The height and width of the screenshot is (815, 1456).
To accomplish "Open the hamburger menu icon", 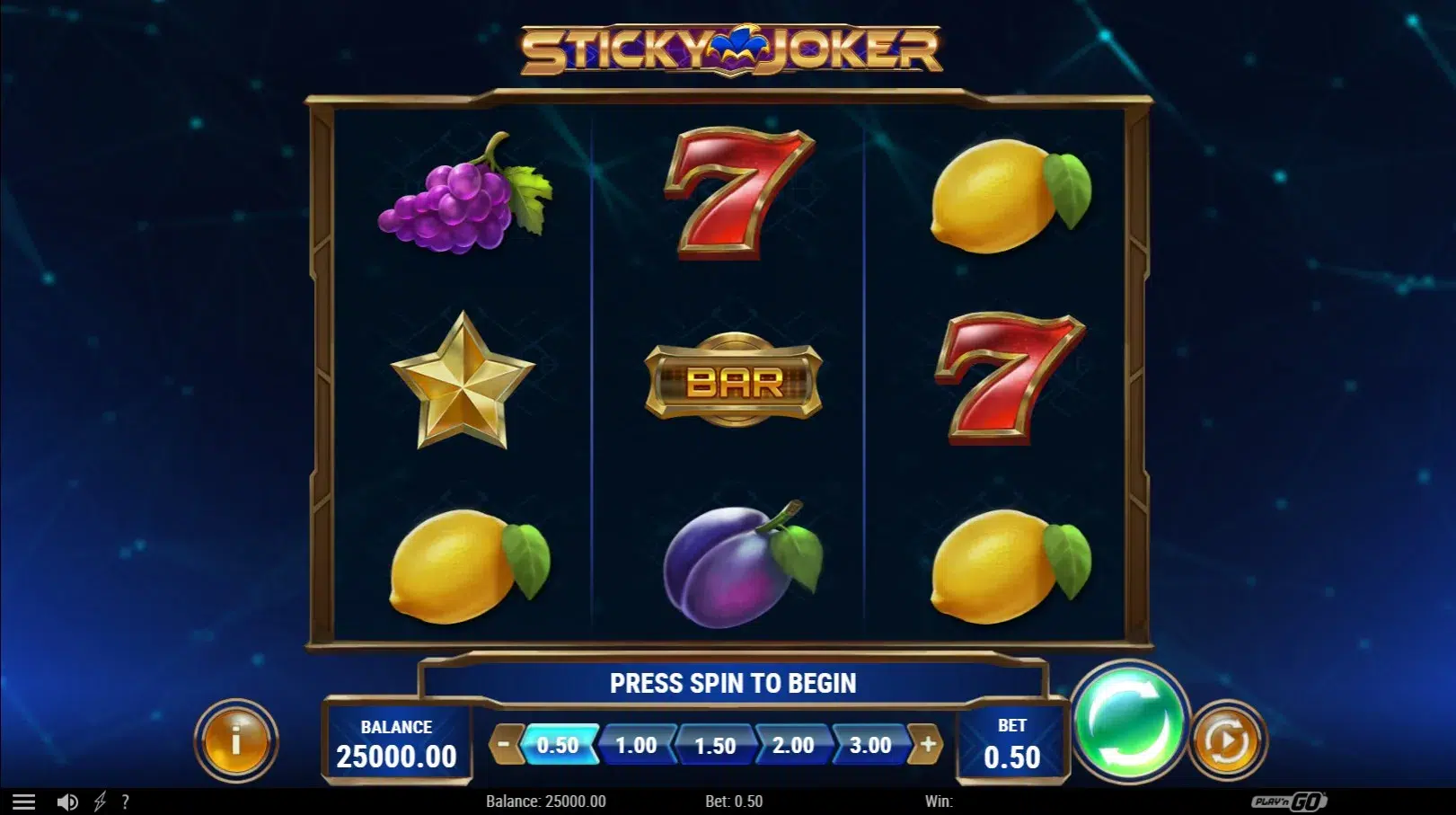I will (23, 802).
